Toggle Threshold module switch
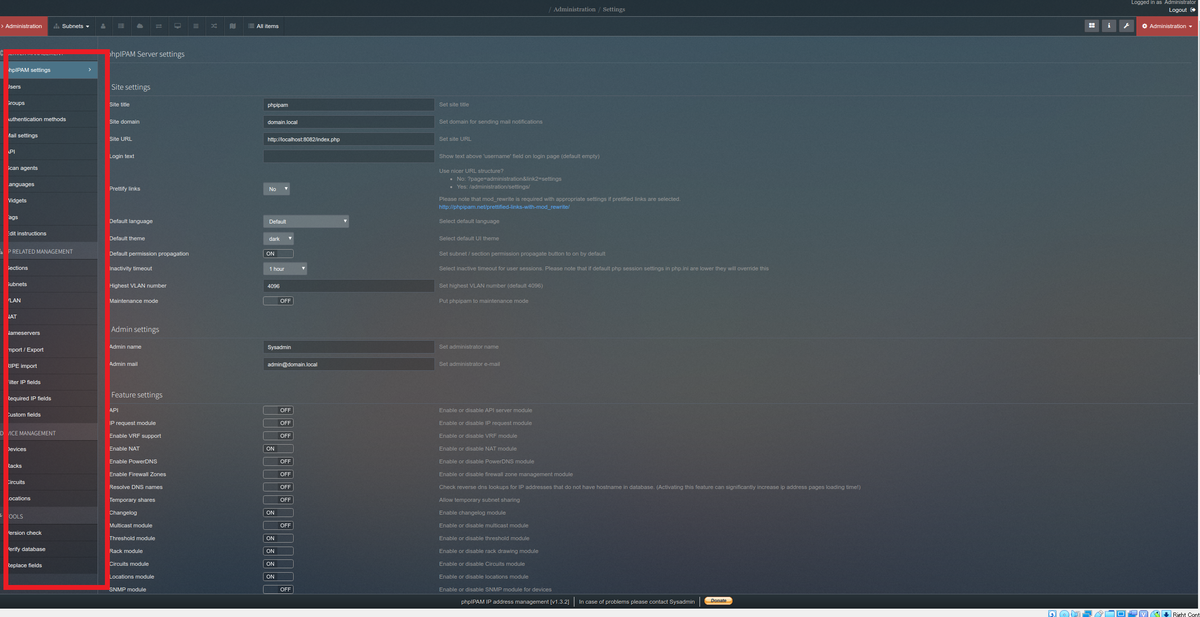This screenshot has height=617, width=1200. point(278,538)
